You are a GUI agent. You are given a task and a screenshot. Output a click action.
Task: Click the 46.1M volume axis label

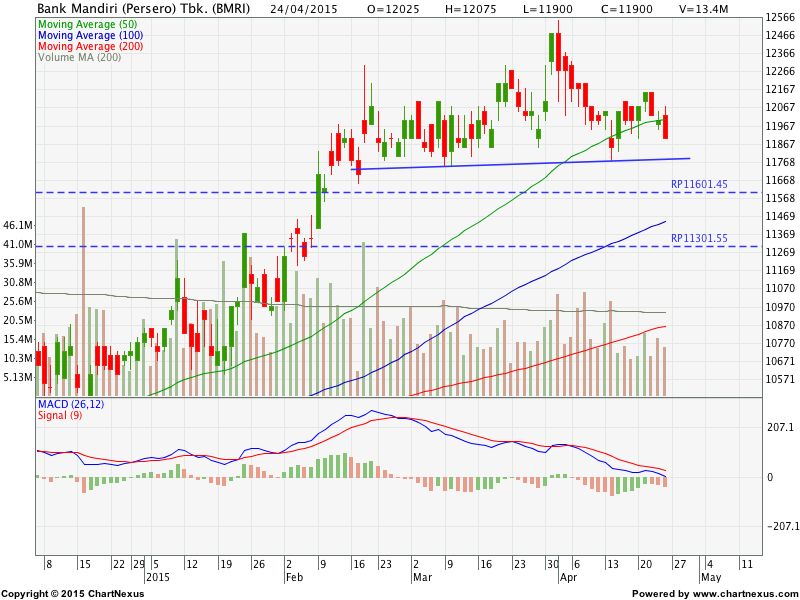point(19,225)
